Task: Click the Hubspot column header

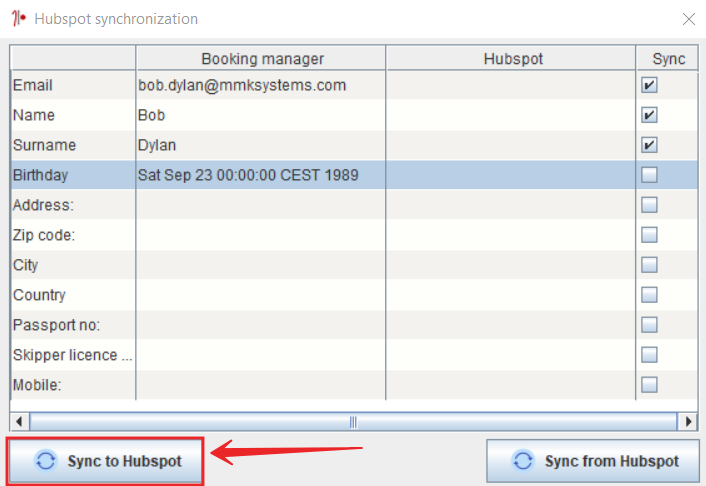Action: (511, 59)
